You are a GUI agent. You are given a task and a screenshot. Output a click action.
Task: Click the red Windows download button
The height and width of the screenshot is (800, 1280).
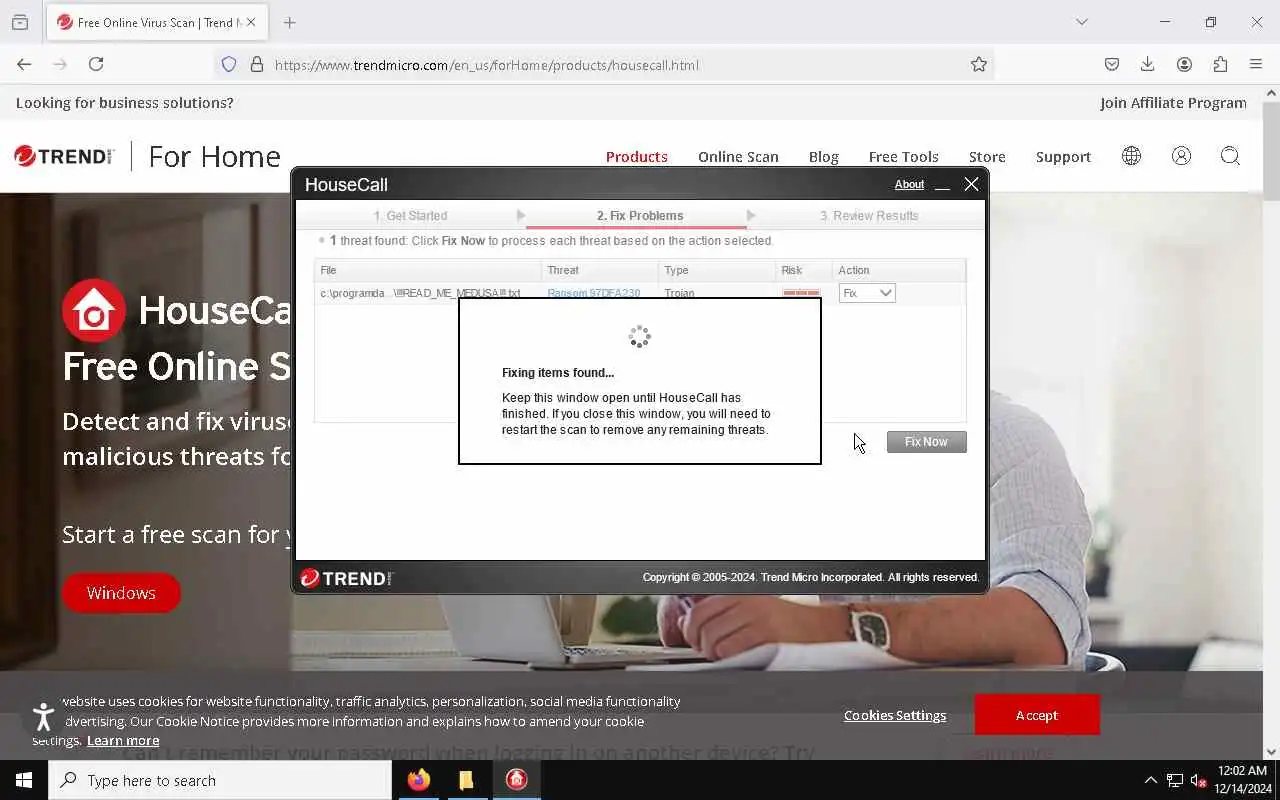(x=121, y=593)
